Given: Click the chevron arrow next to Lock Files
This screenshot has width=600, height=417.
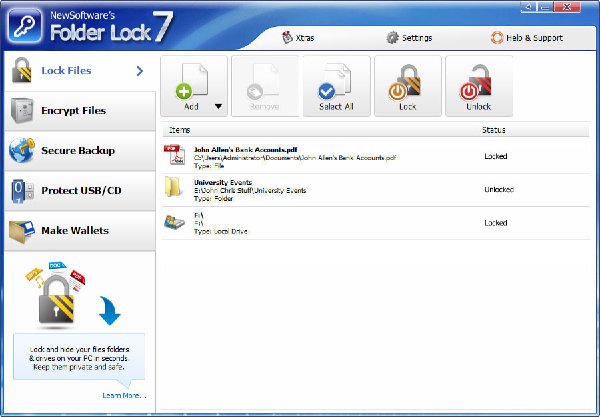Looking at the screenshot, I should click(140, 71).
